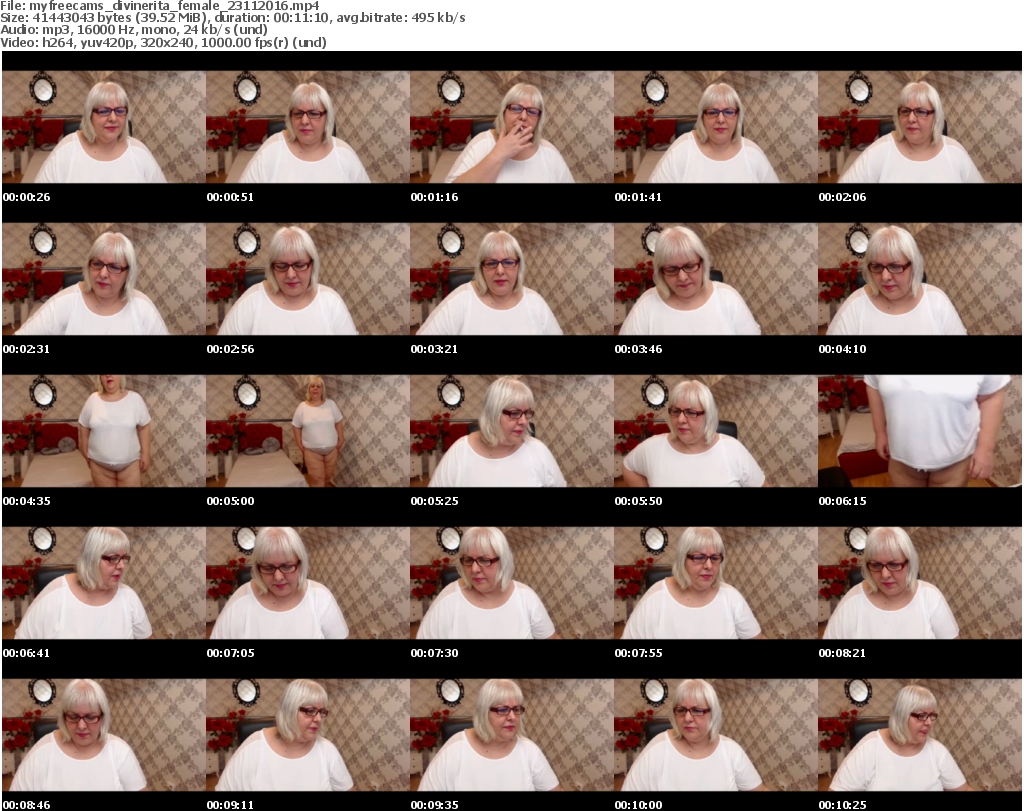This screenshot has height=811, width=1024.
Task: Click the 00:03:21 timestamp label
Action: click(434, 349)
